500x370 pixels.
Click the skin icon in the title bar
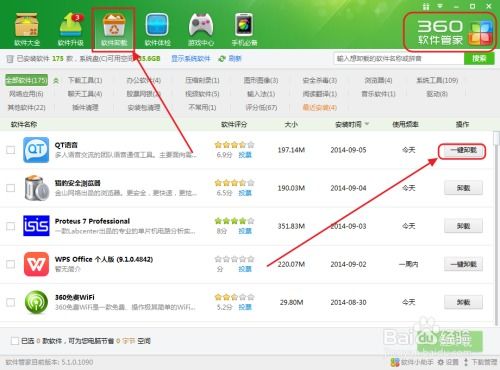[426, 6]
